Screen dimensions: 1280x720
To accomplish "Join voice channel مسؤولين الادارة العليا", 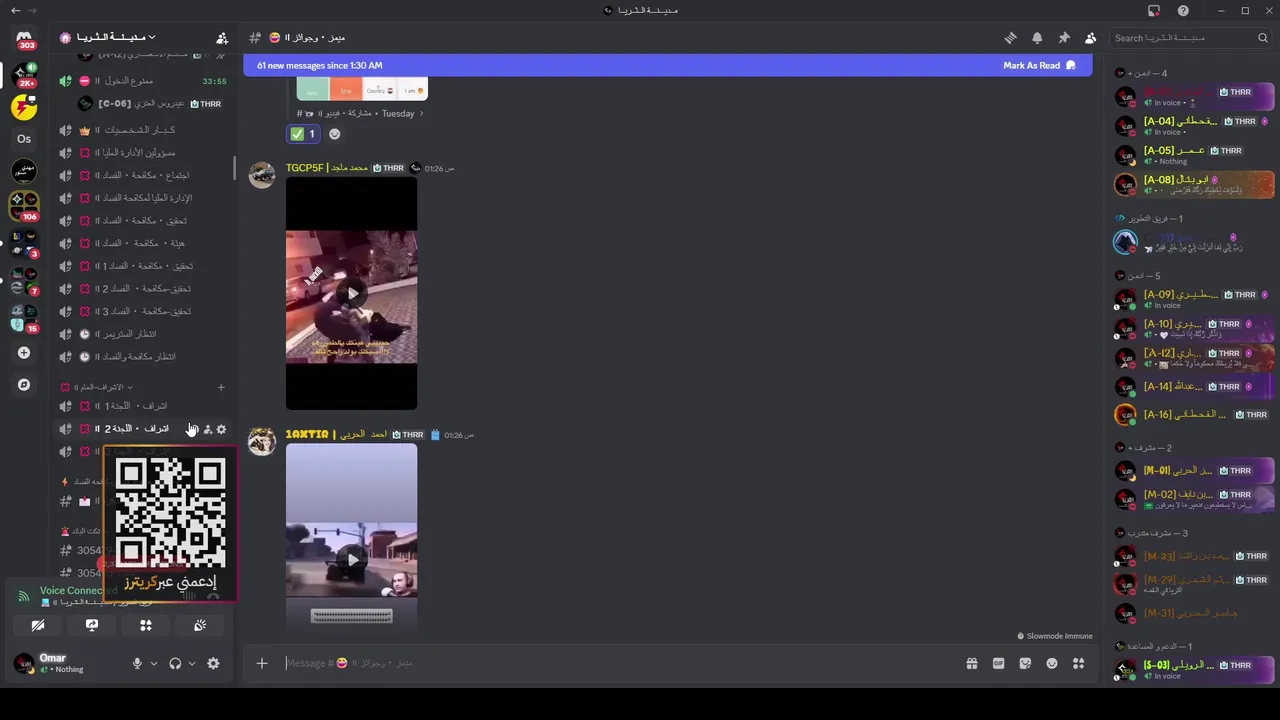I will pyautogui.click(x=140, y=153).
